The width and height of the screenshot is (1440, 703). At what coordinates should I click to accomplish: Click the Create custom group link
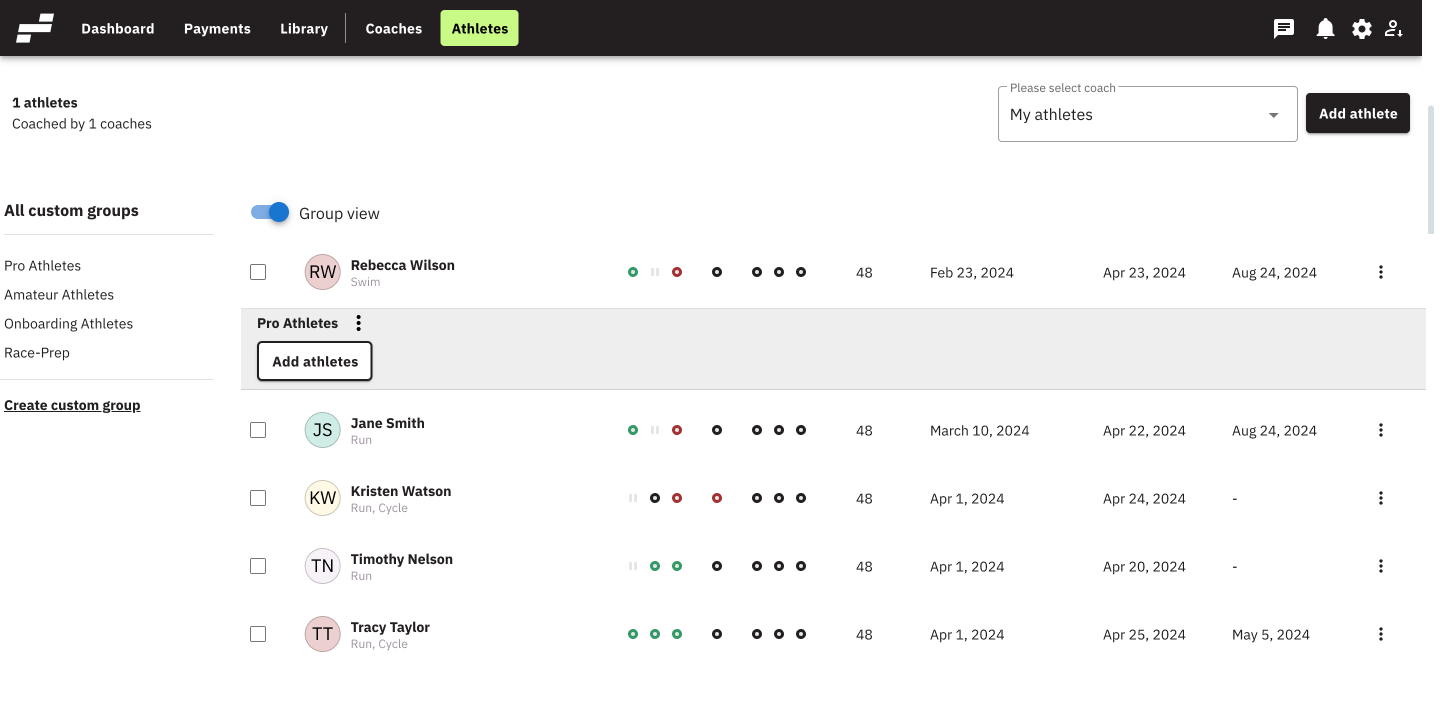[72, 405]
